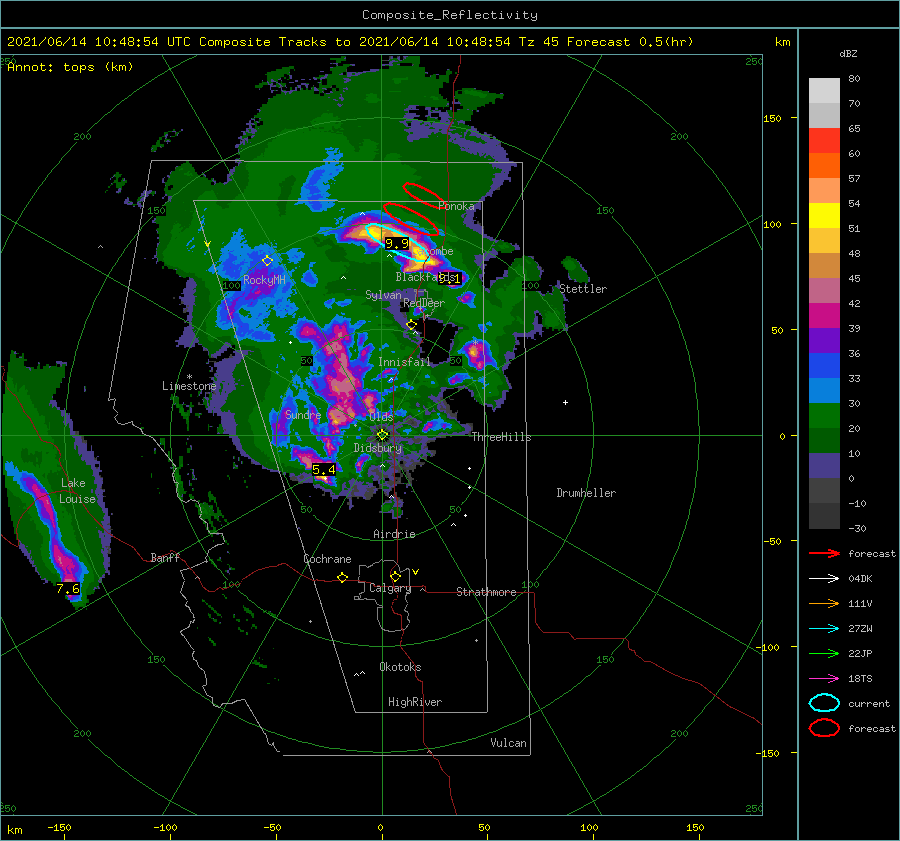
Task: Click the Innisfail label
Action: tap(404, 362)
